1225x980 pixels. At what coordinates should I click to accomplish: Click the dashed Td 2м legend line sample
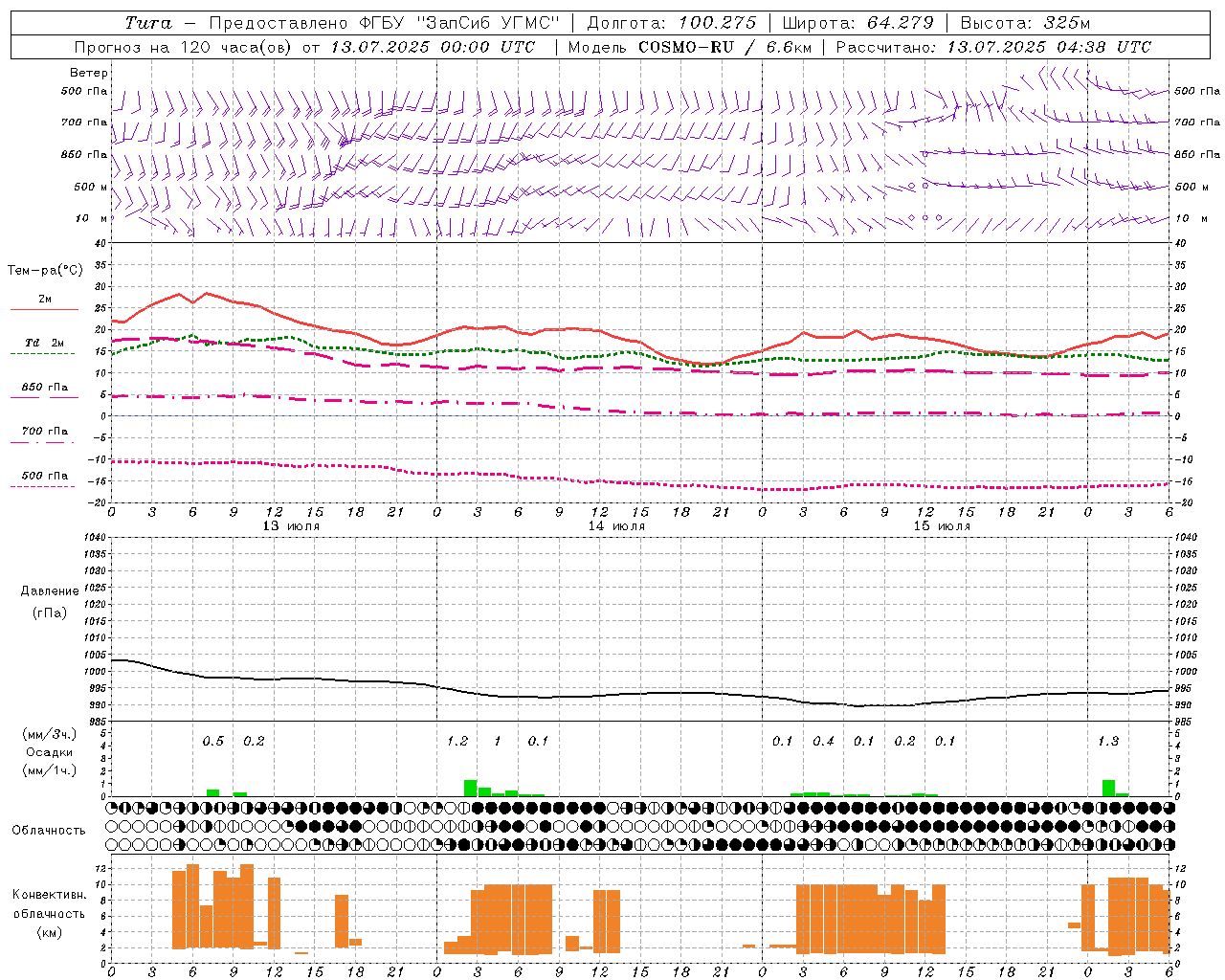[42, 354]
